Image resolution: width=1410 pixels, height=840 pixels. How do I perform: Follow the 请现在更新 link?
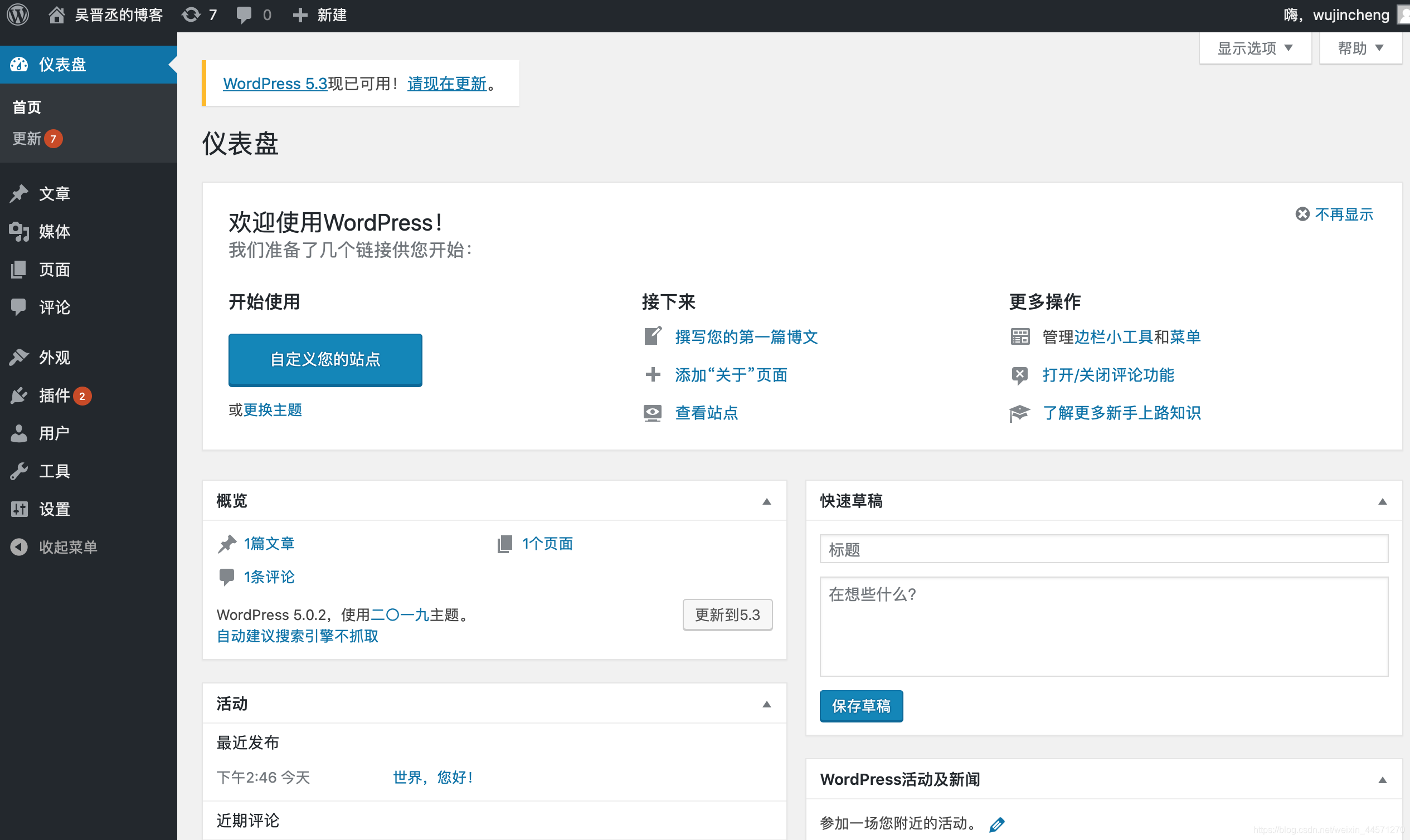(x=446, y=83)
